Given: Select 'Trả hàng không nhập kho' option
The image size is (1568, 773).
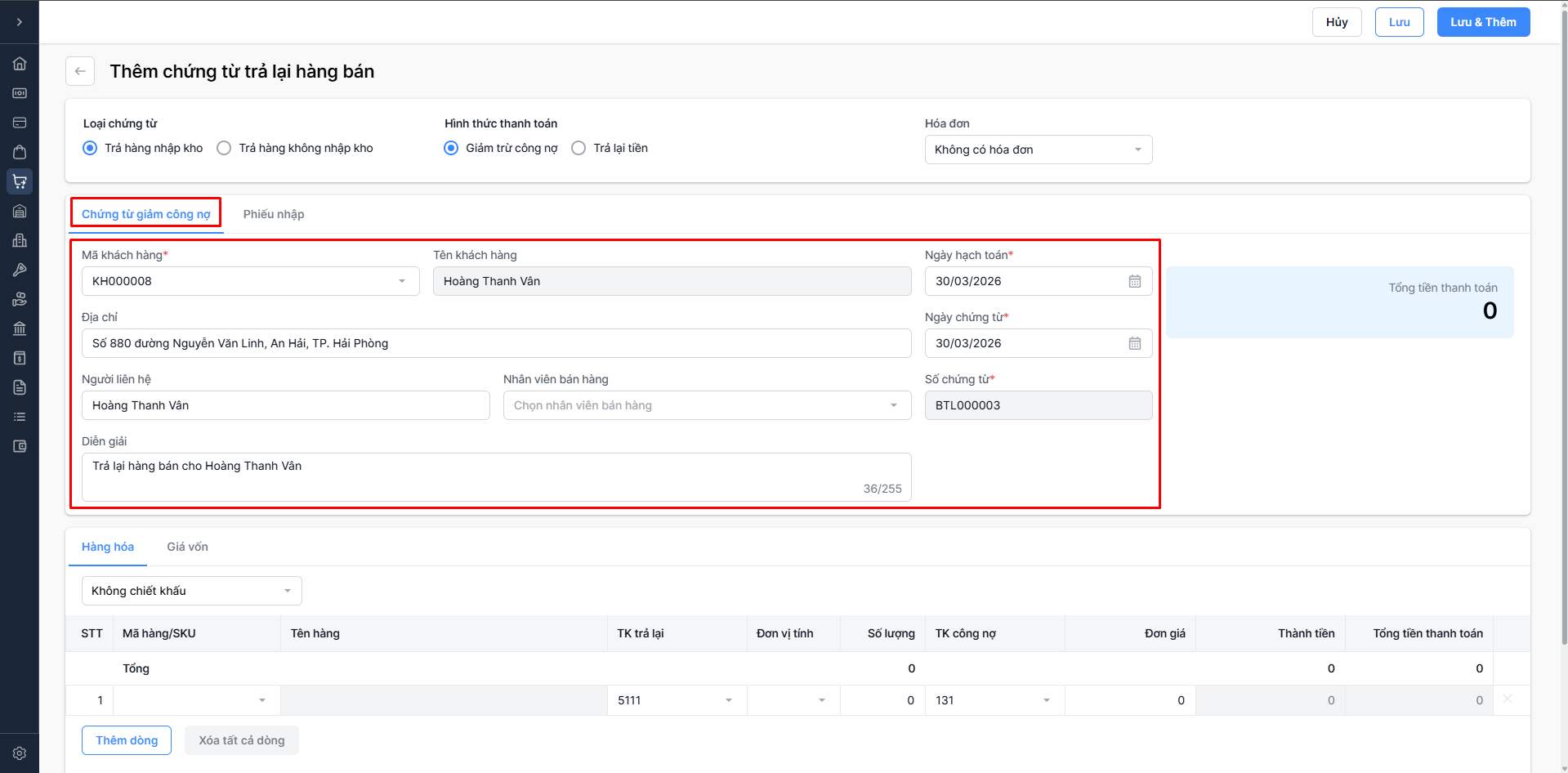Looking at the screenshot, I should coord(224,148).
